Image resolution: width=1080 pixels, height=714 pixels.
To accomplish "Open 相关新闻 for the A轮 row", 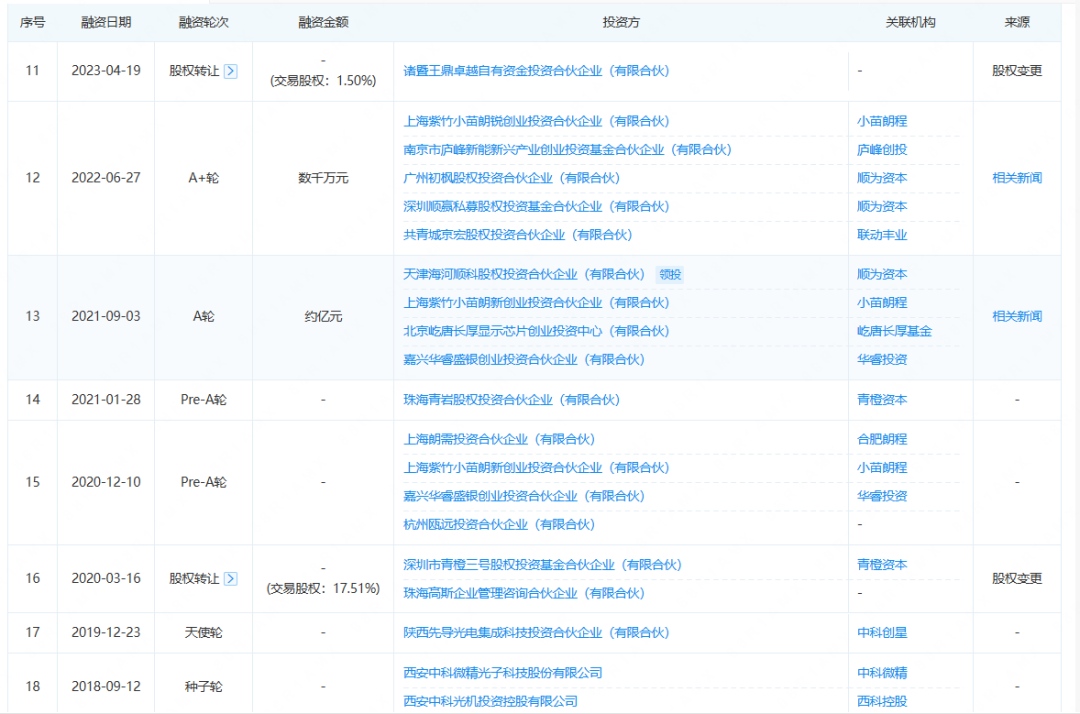I will coord(1016,316).
